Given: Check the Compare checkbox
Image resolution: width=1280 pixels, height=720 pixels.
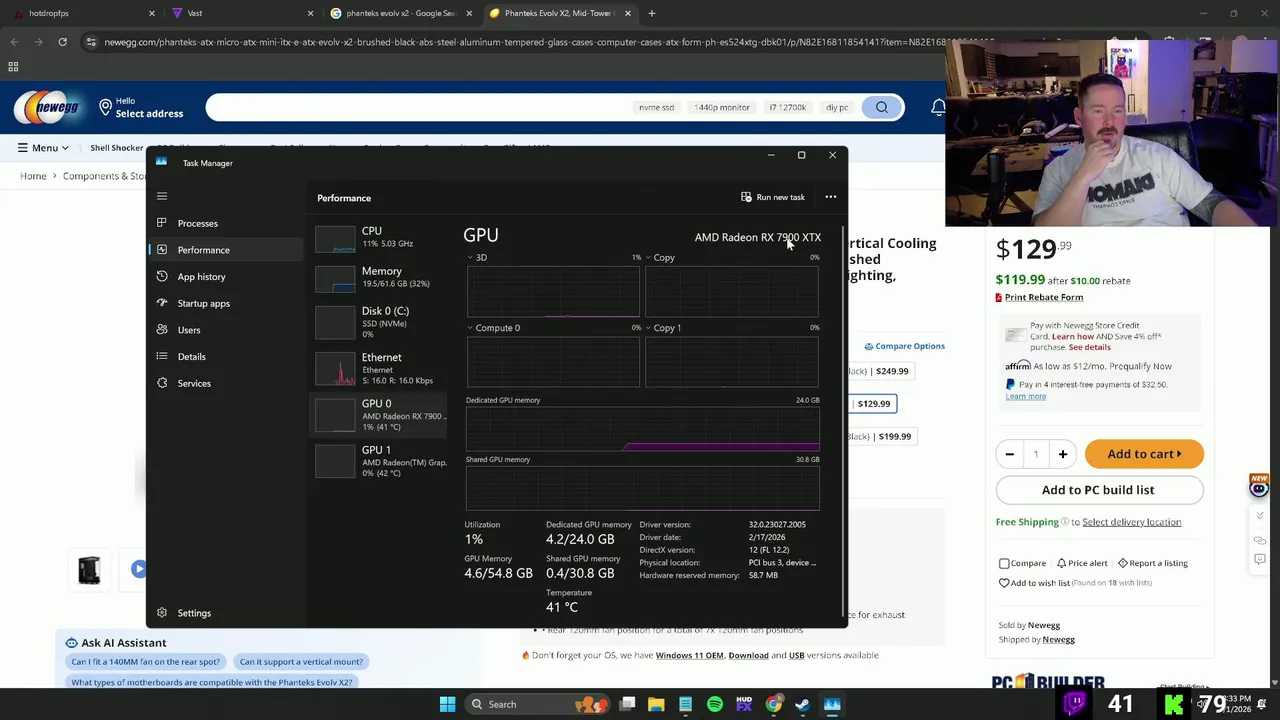Looking at the screenshot, I should pos(1004,563).
